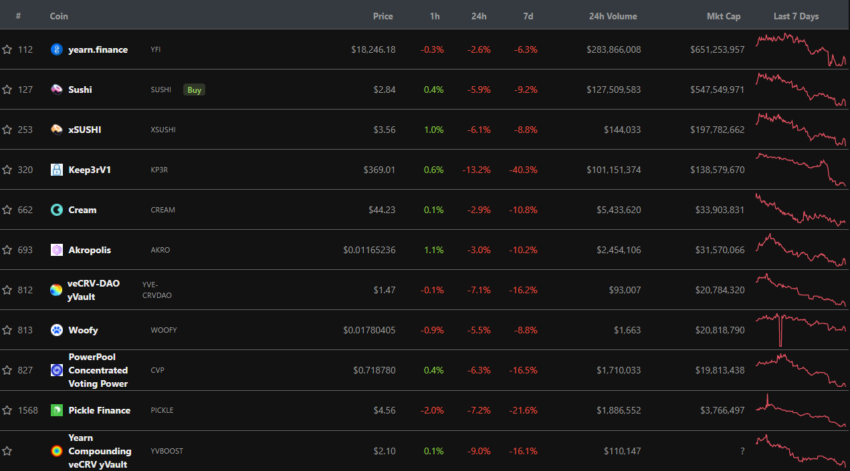Screen dimensions: 850x471
Task: Star the Sushi row as favorite
Action: pyautogui.click(x=7, y=89)
